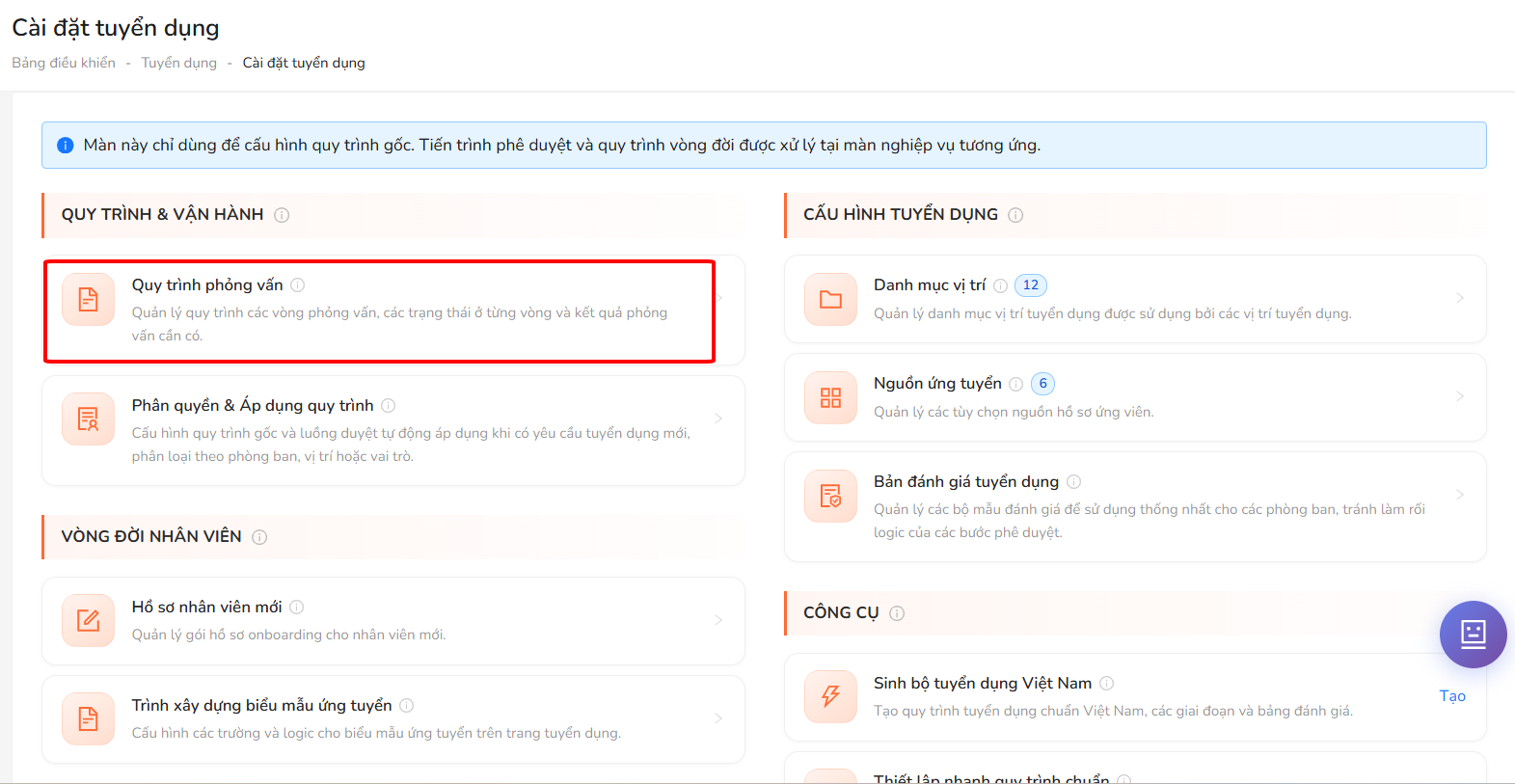This screenshot has height=784, width=1515.
Task: Click text 'Quản lý các tùy chọn nguồn hồ sơ ứng viên.'
Action: point(1014,412)
